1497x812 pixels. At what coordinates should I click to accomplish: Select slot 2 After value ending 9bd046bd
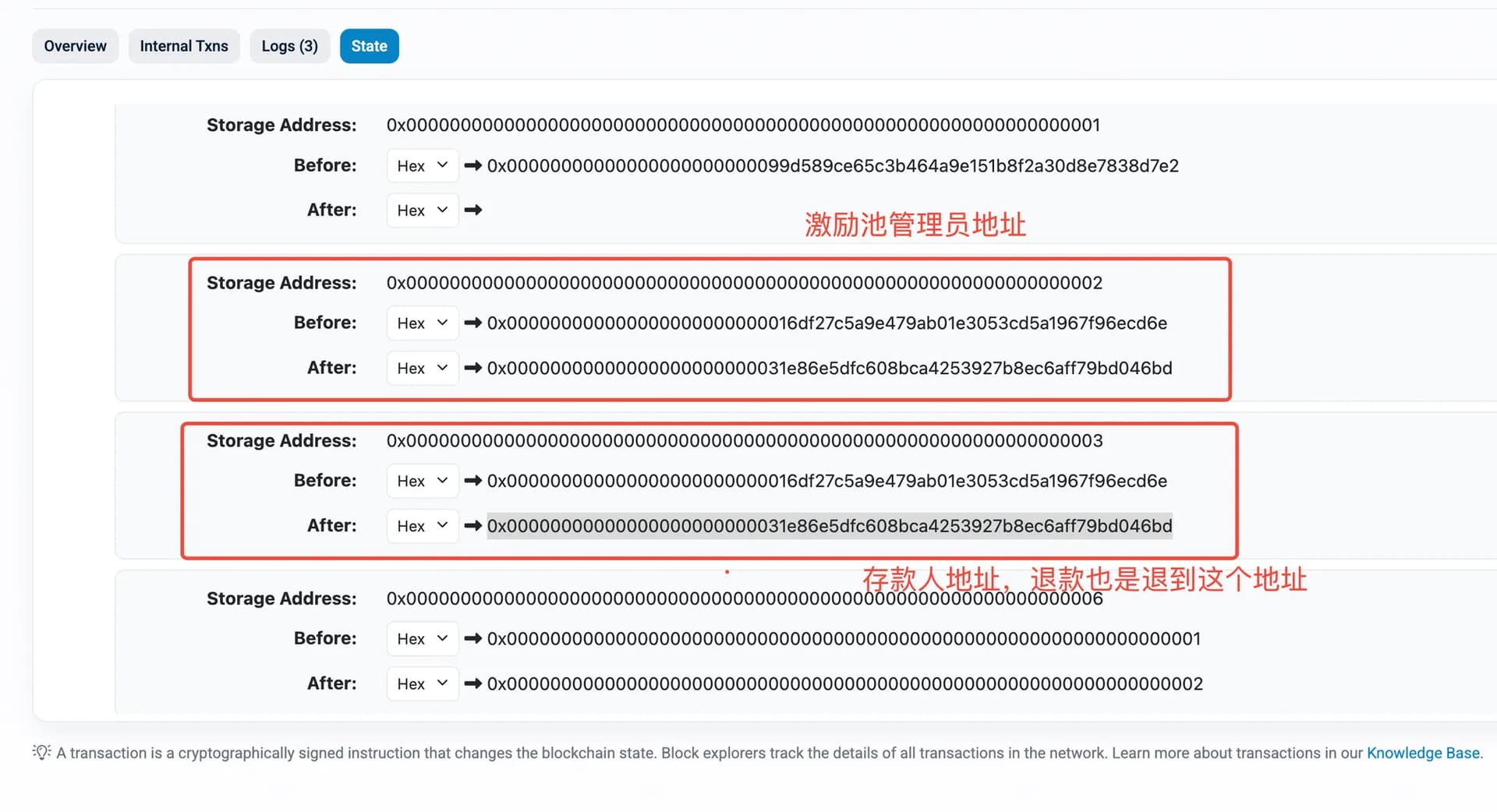point(830,369)
